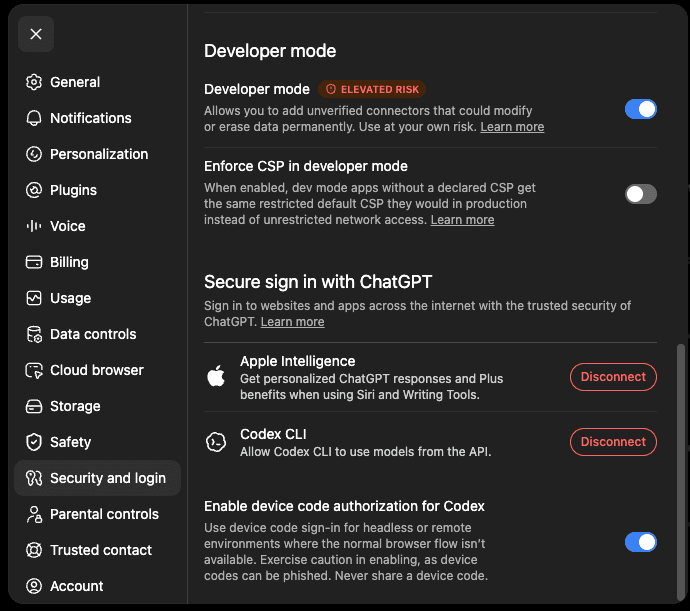
Task: Select the Security and login section
Action: 97,478
